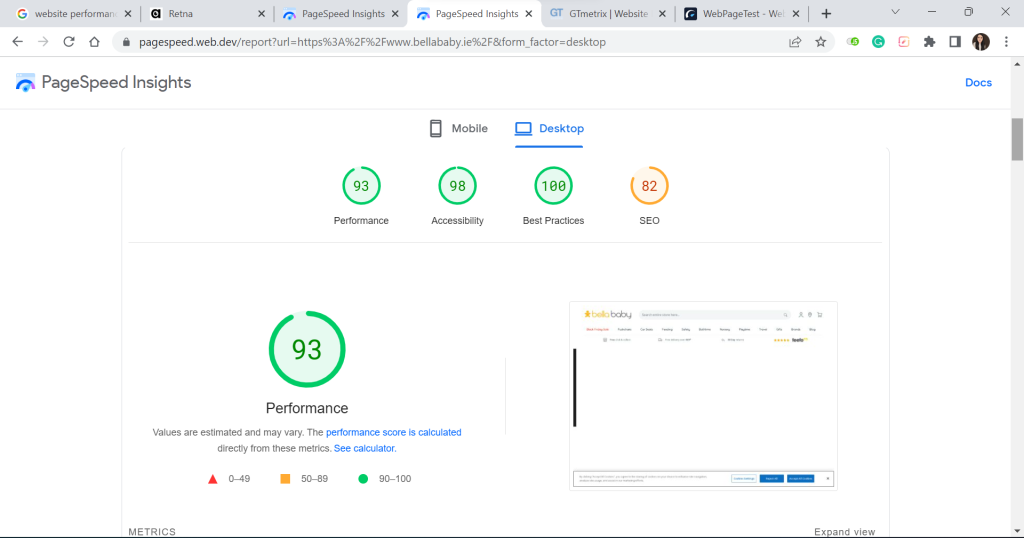Click the Best Practices 100 score gauge
1024x538 pixels.
coord(553,186)
